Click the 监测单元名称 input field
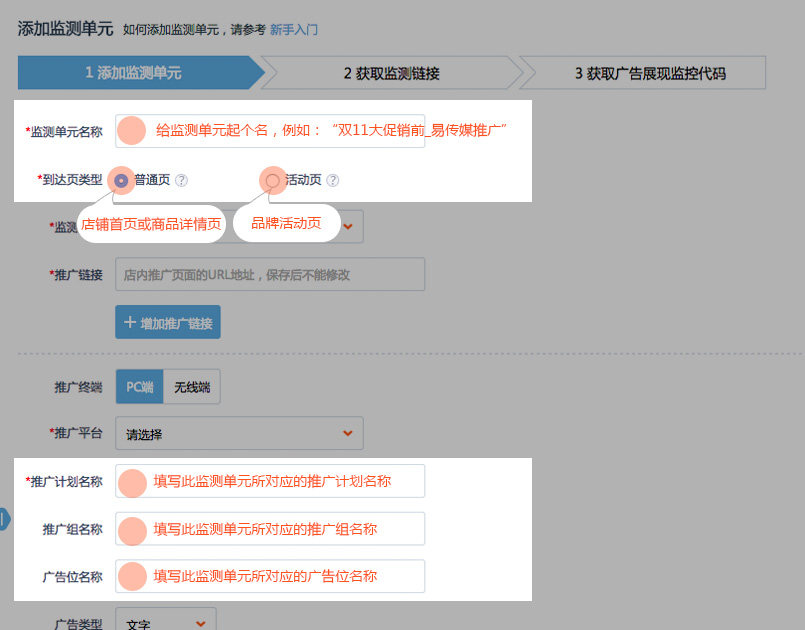 click(270, 131)
